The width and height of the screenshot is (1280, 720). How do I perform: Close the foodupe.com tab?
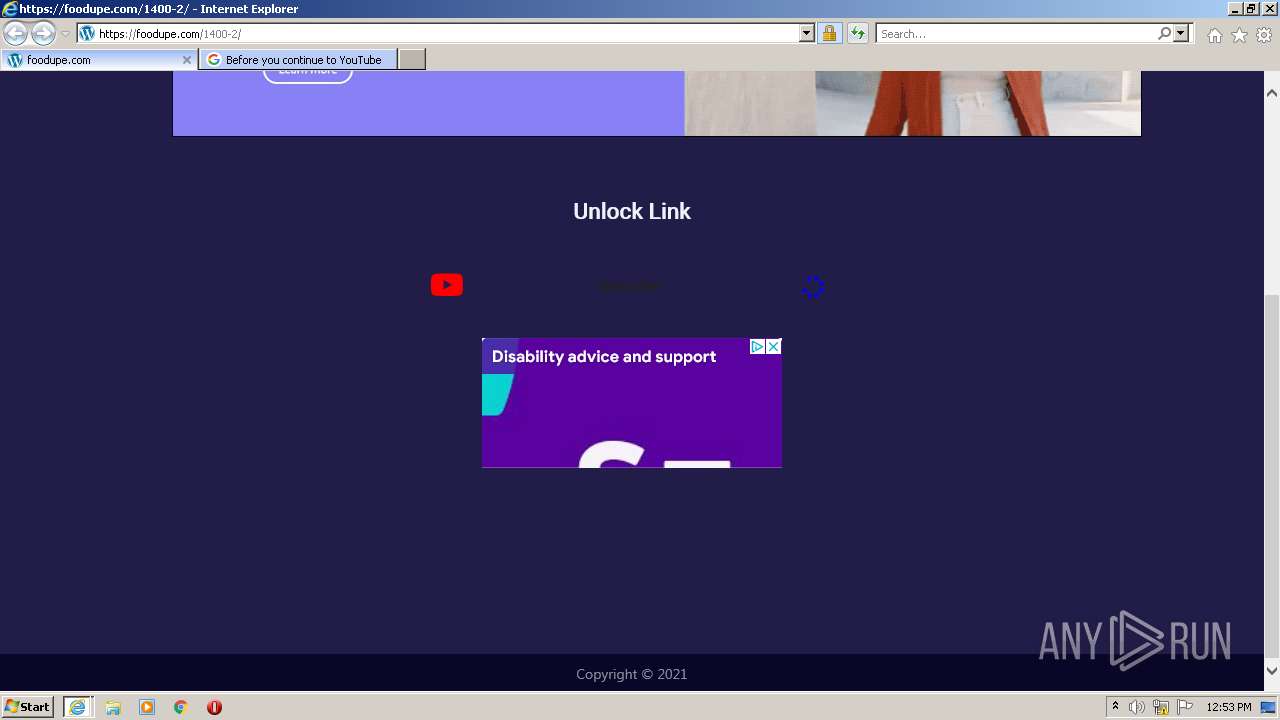tap(186, 60)
